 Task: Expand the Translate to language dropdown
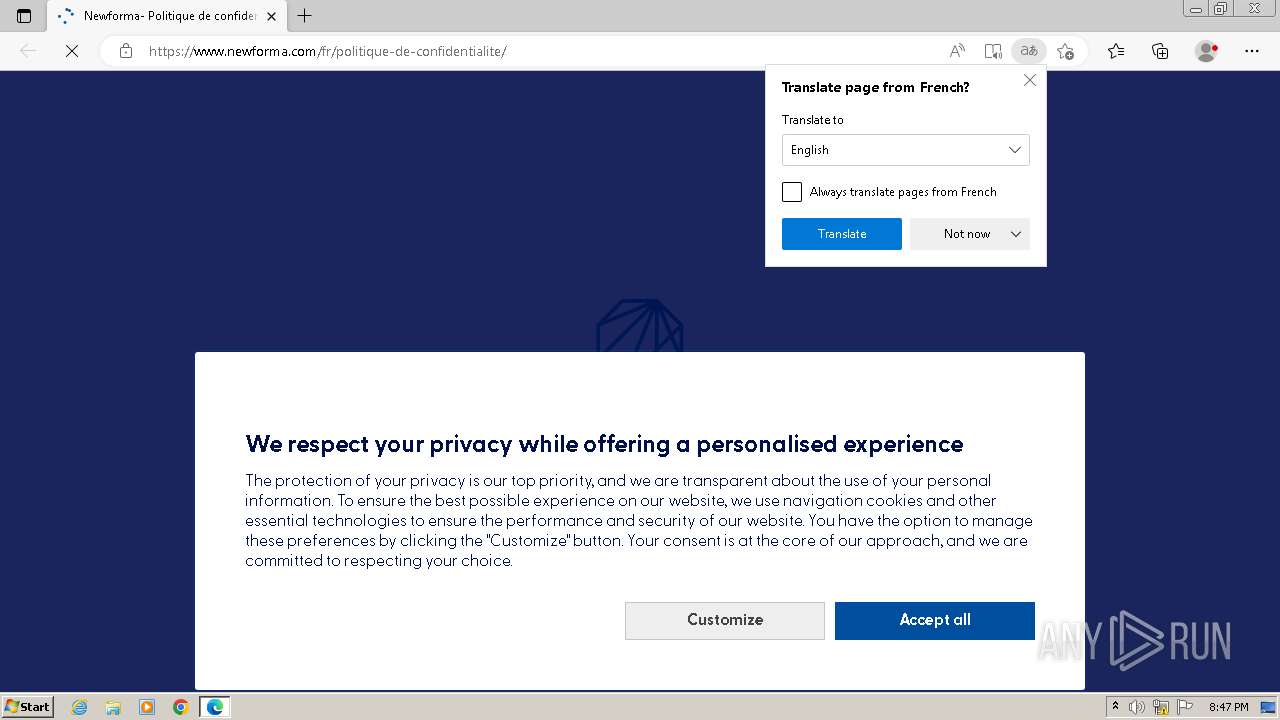pos(905,150)
